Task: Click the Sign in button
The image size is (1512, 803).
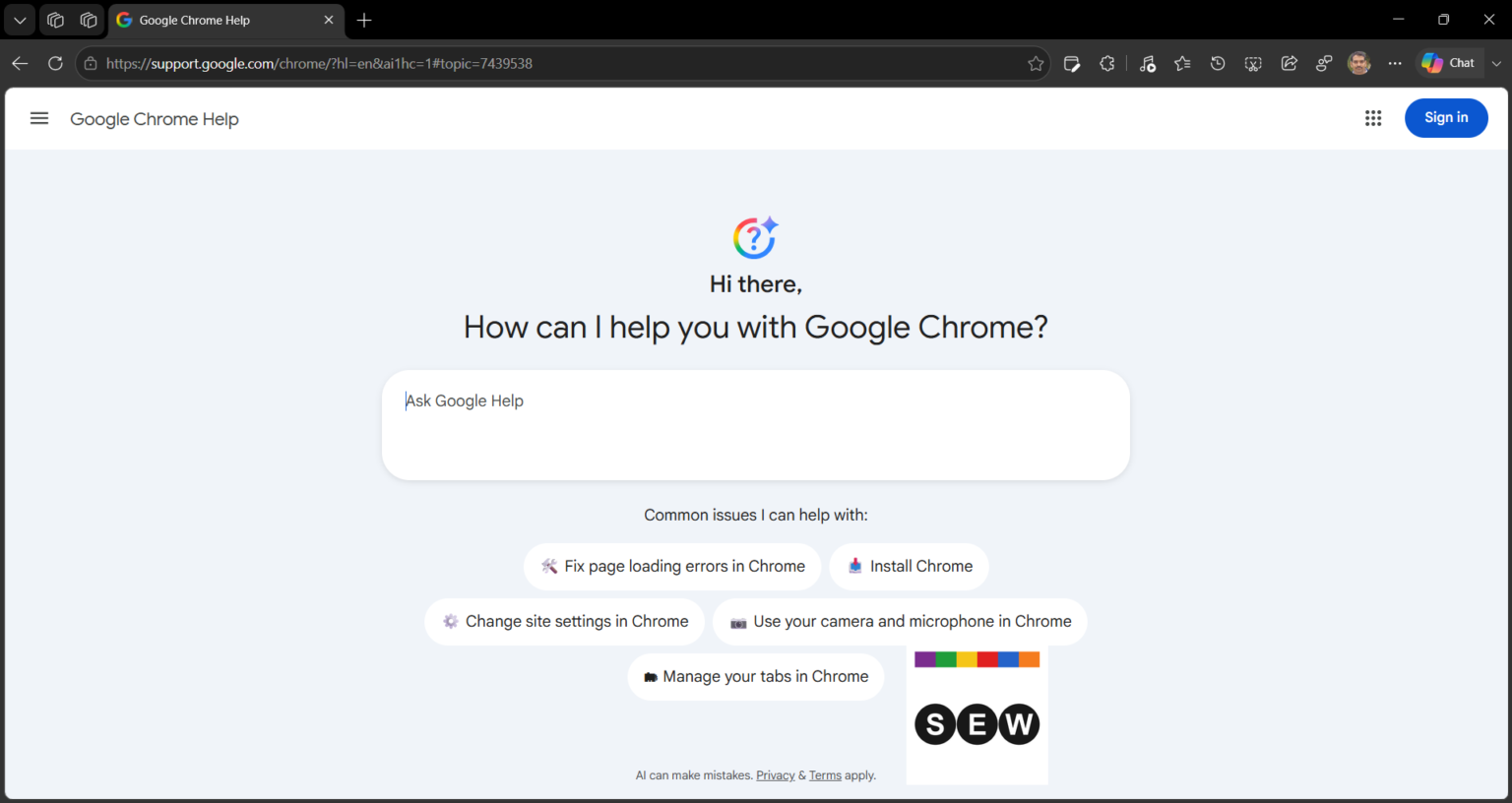Action: (1446, 118)
